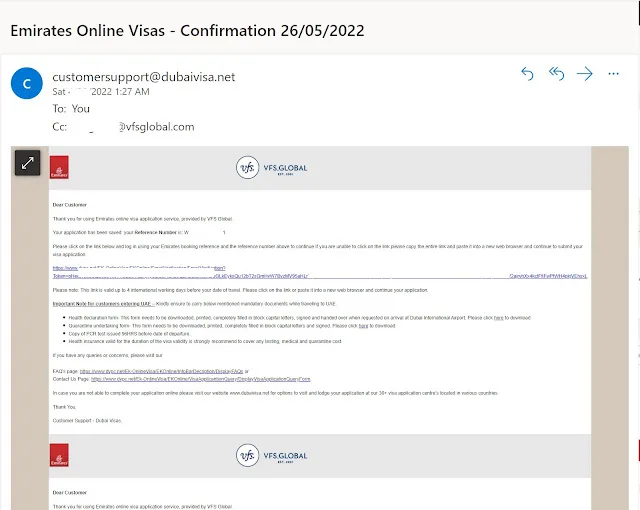Click the bottom VFS Global logo
The width and height of the screenshot is (640, 510).
coord(271,455)
